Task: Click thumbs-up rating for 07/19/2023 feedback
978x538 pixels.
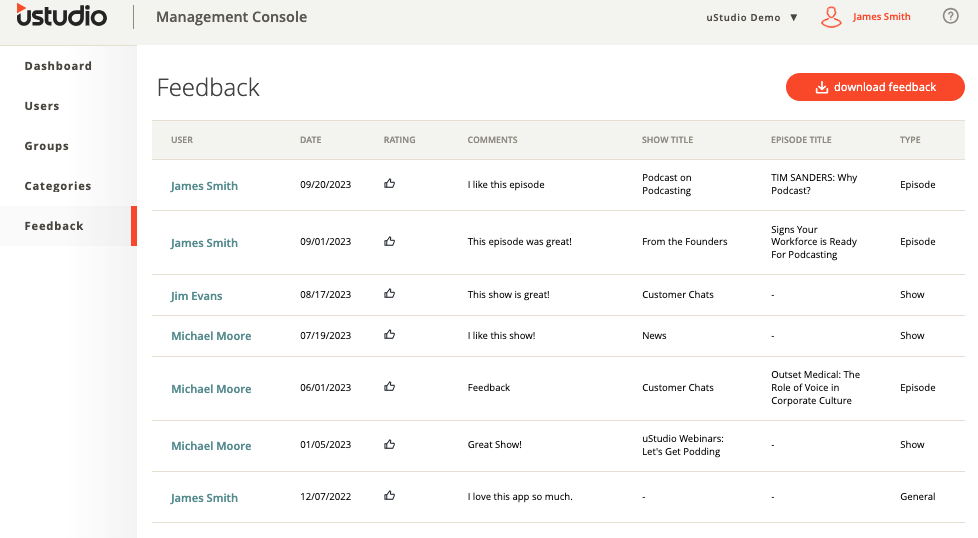Action: [390, 335]
